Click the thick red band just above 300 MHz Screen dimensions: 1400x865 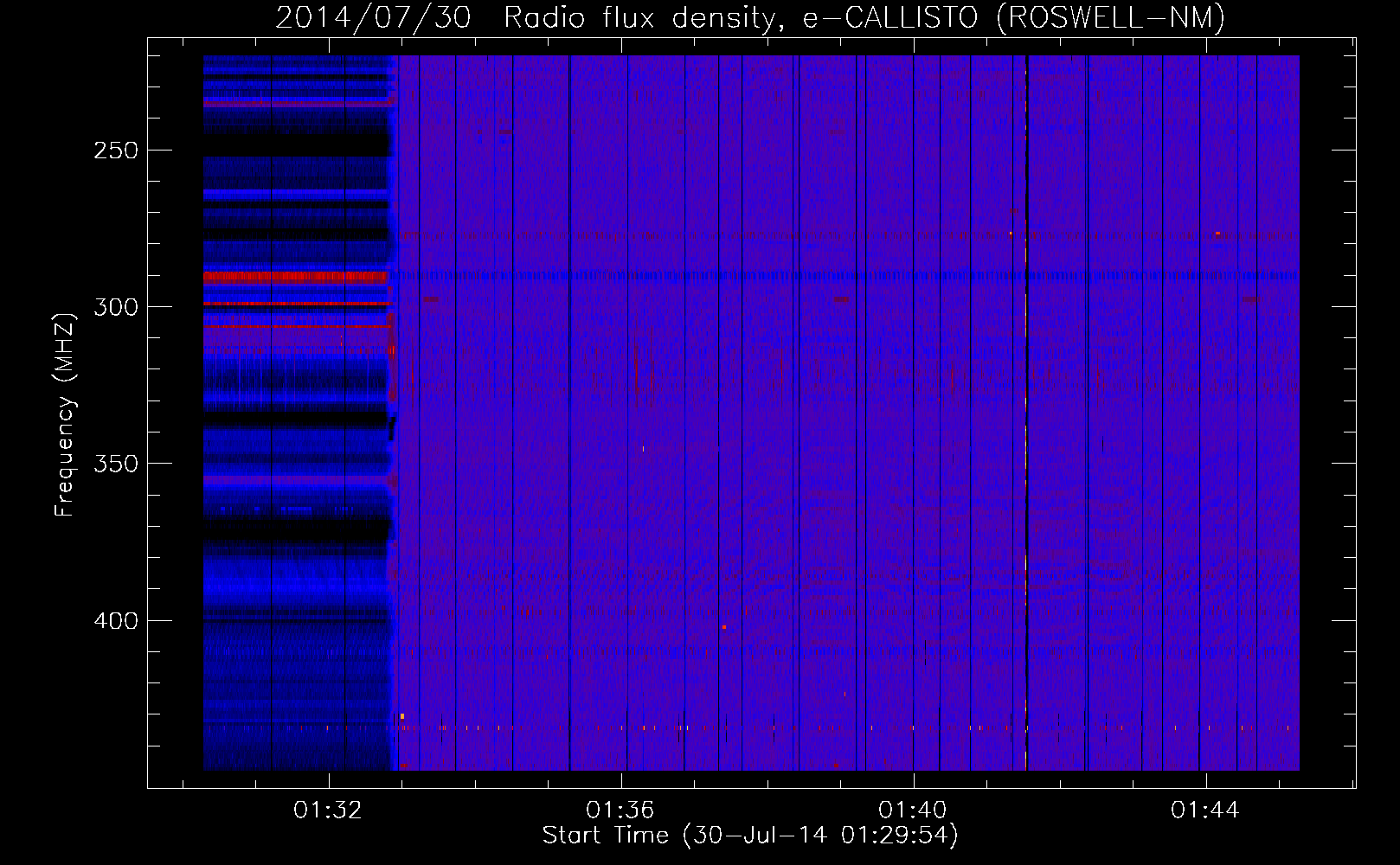295,278
